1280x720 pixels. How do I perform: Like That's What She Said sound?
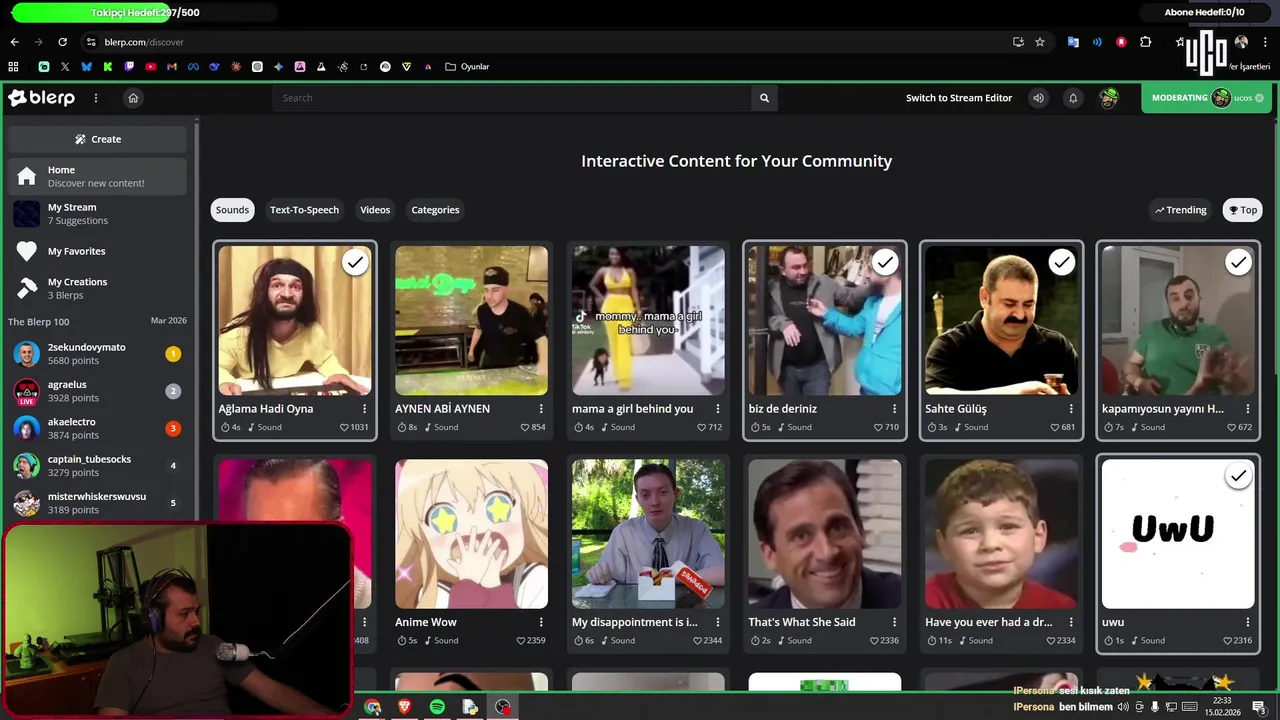tap(874, 640)
